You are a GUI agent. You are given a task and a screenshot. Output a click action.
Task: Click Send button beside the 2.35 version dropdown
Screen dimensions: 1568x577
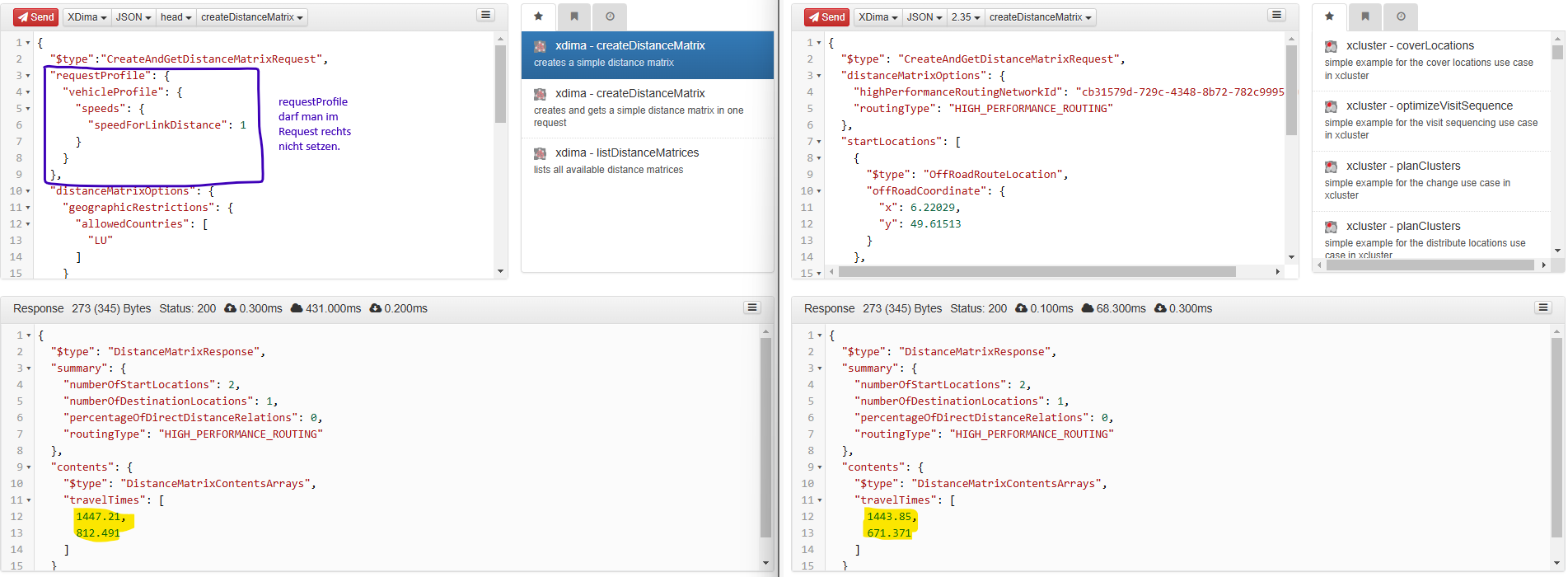point(826,17)
